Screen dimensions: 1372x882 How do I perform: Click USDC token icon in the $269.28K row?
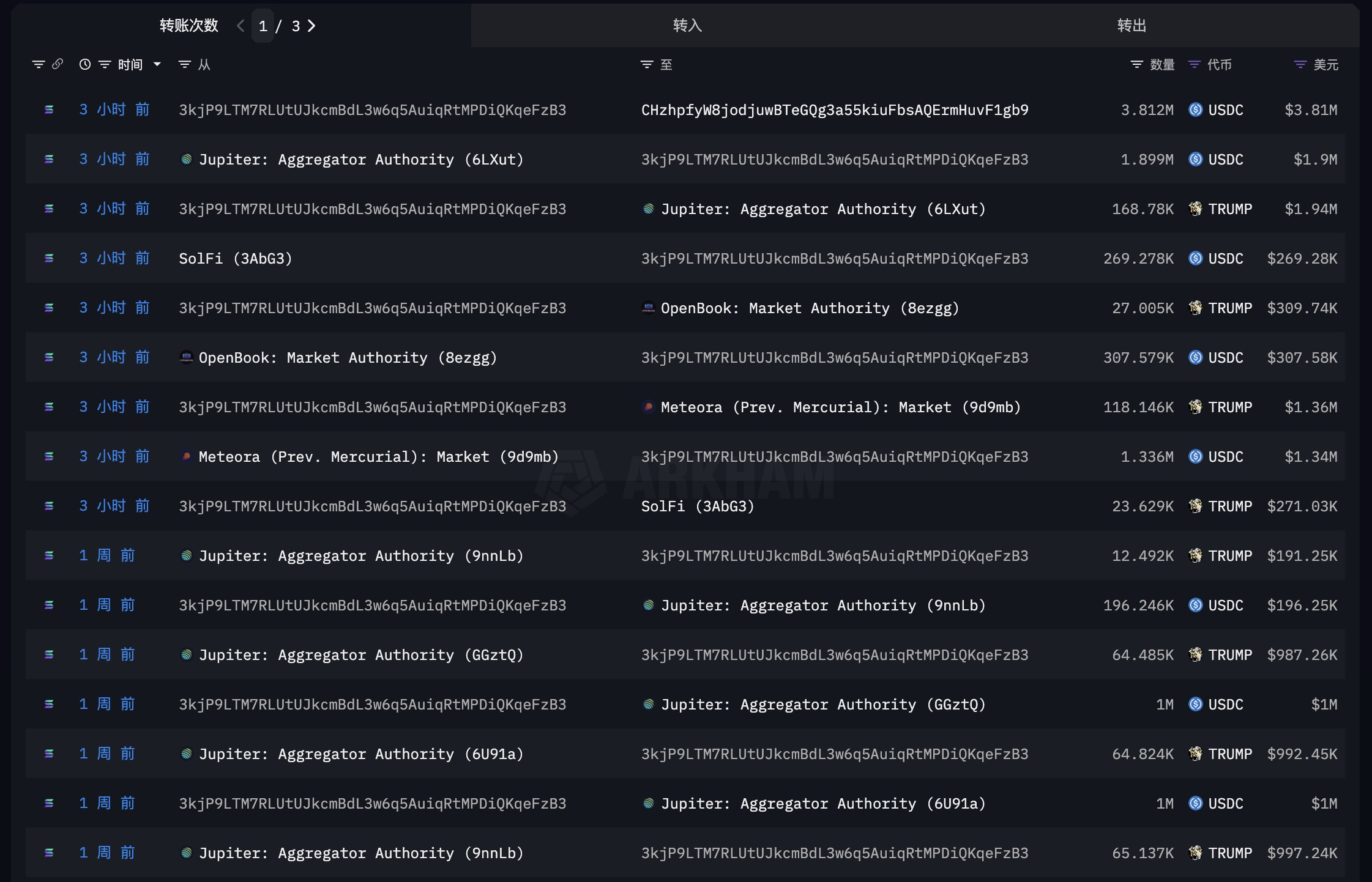click(1195, 258)
